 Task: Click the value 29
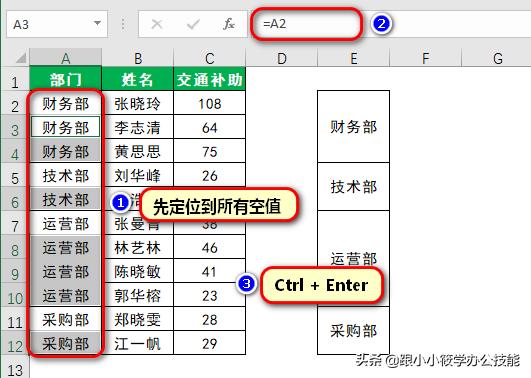(x=210, y=344)
